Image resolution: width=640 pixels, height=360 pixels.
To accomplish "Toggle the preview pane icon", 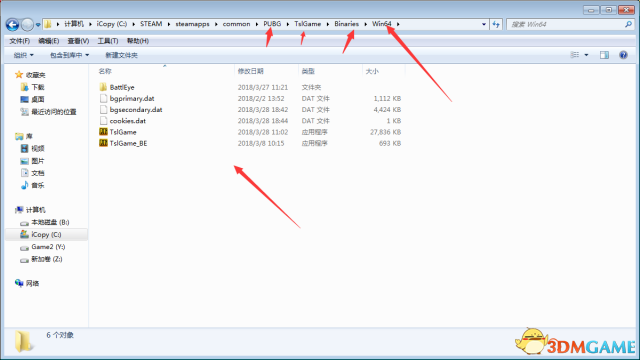I will coord(604,55).
